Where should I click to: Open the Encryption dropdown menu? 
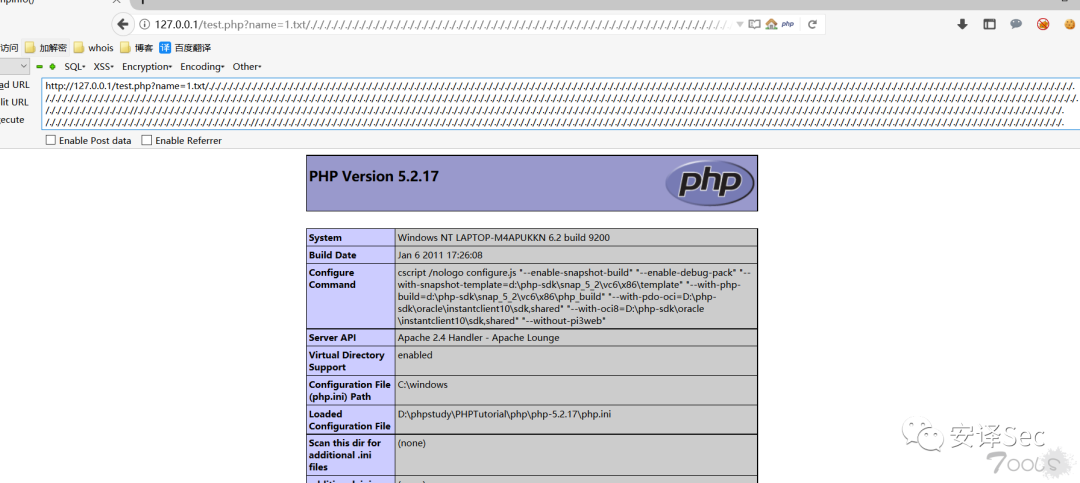pos(147,67)
